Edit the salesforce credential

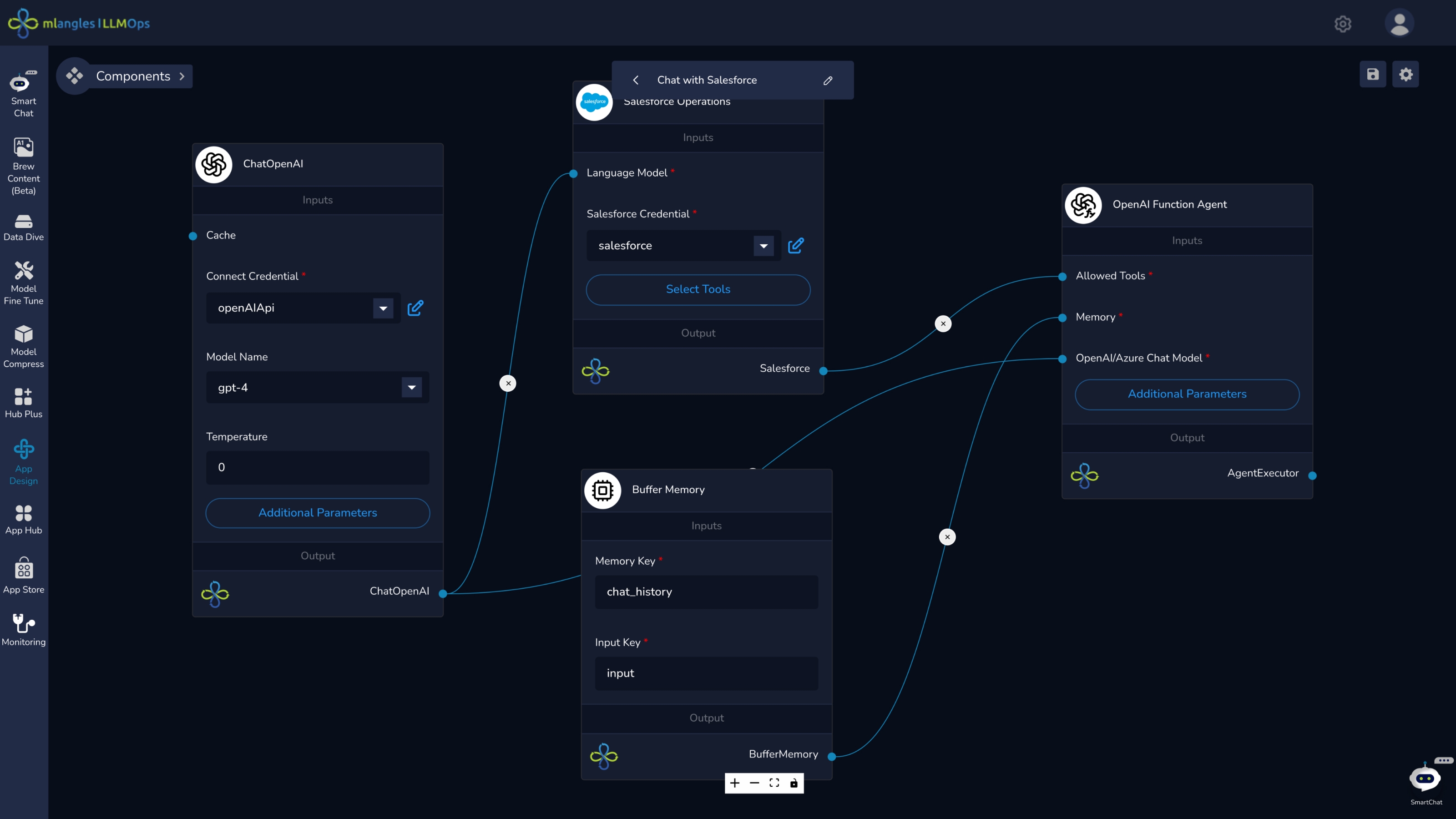point(796,245)
